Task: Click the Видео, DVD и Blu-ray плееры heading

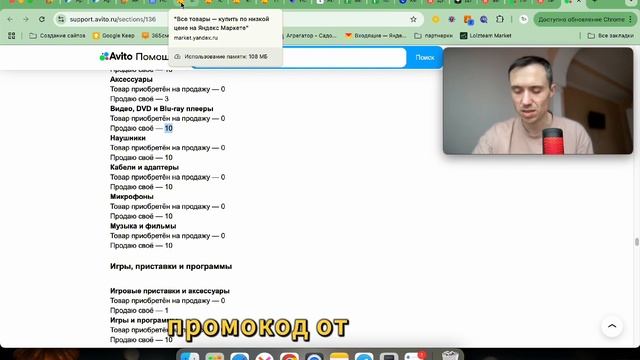Action: click(162, 109)
